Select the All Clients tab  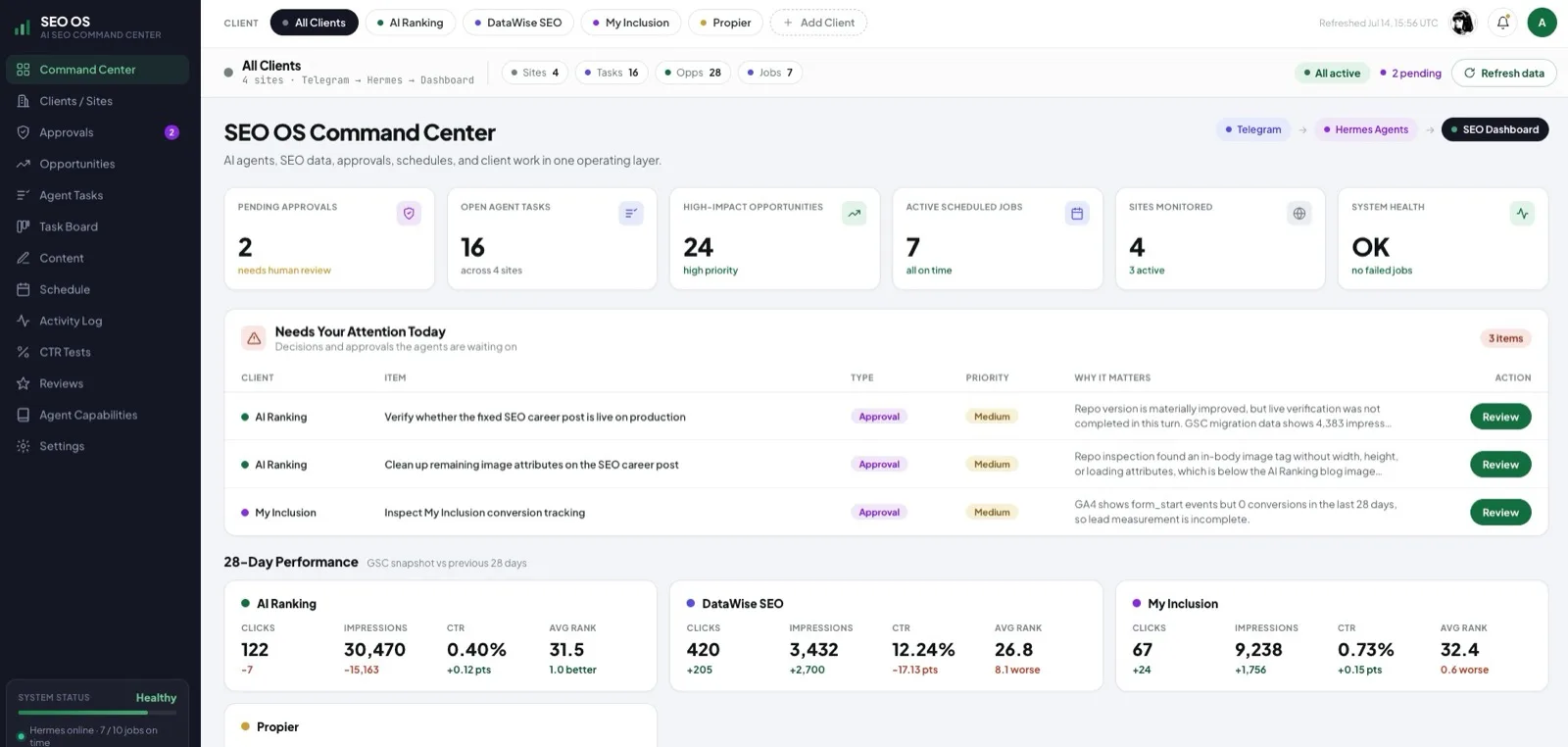[314, 23]
